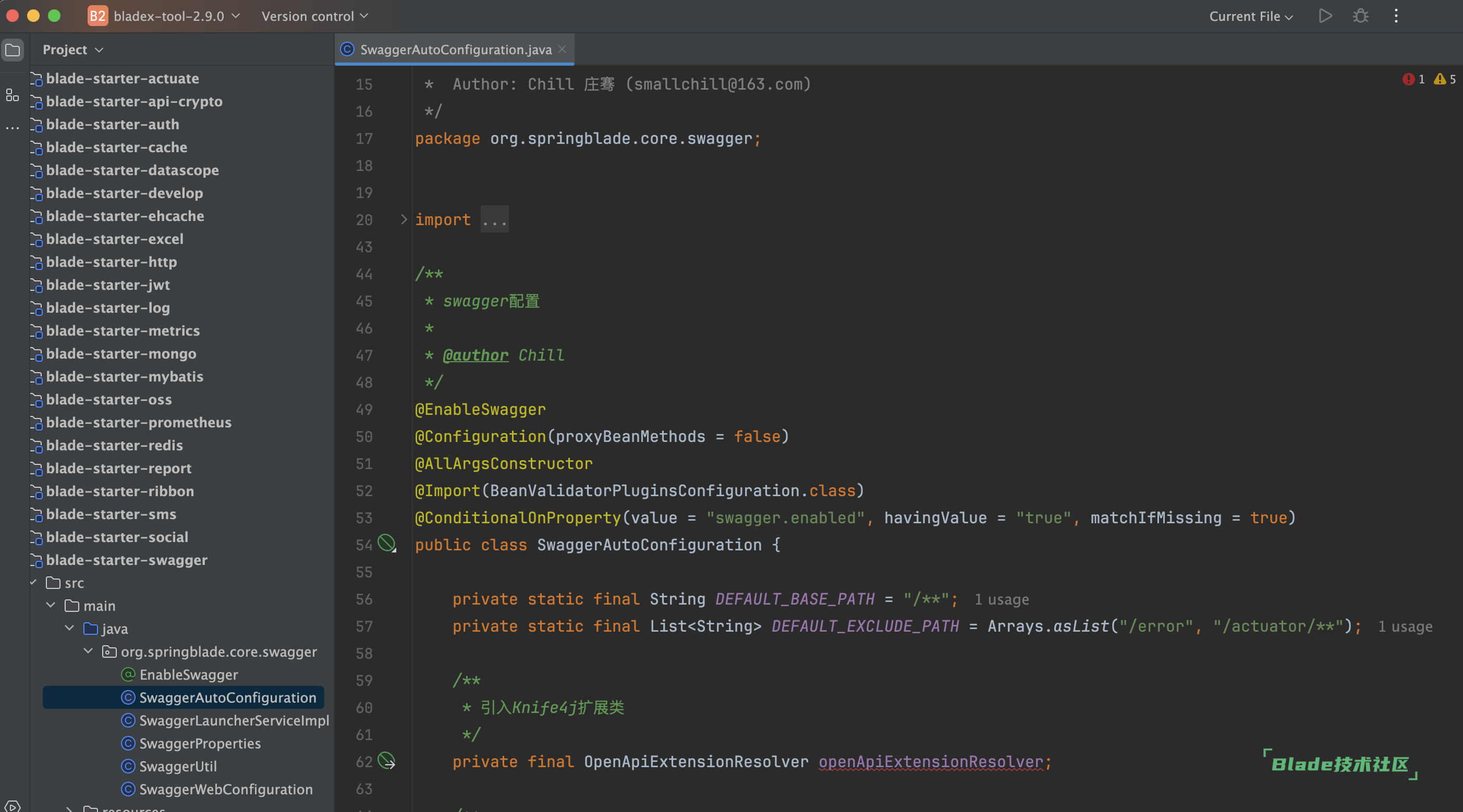The width and height of the screenshot is (1463, 812).
Task: Select the blade-starter-cache module
Action: click(116, 147)
